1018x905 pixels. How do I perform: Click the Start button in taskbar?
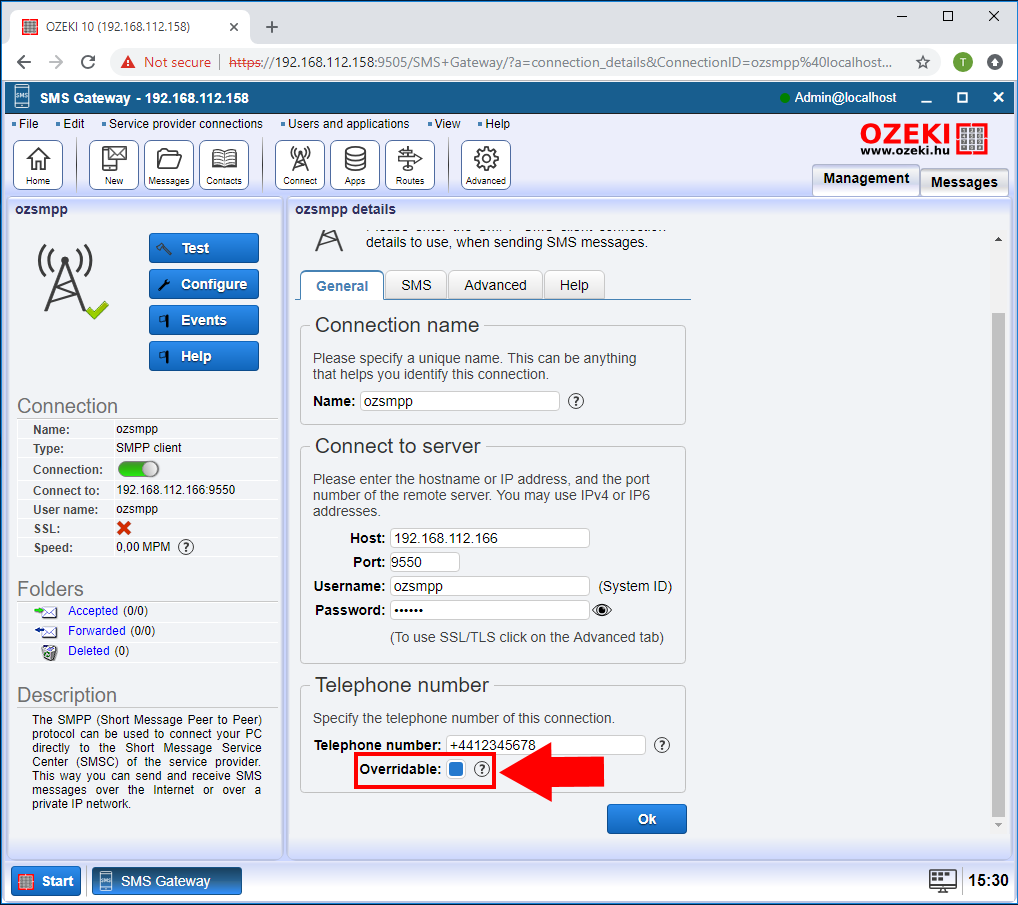pos(46,881)
